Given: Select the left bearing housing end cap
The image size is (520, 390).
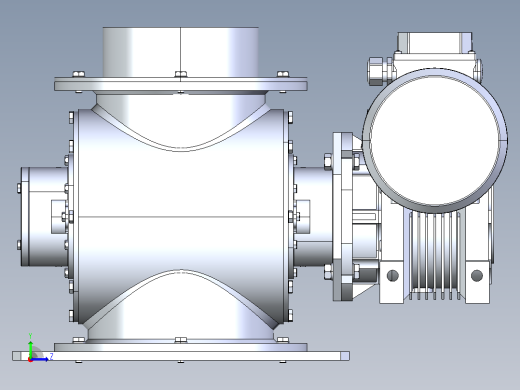Looking at the screenshot, I should point(25,217).
